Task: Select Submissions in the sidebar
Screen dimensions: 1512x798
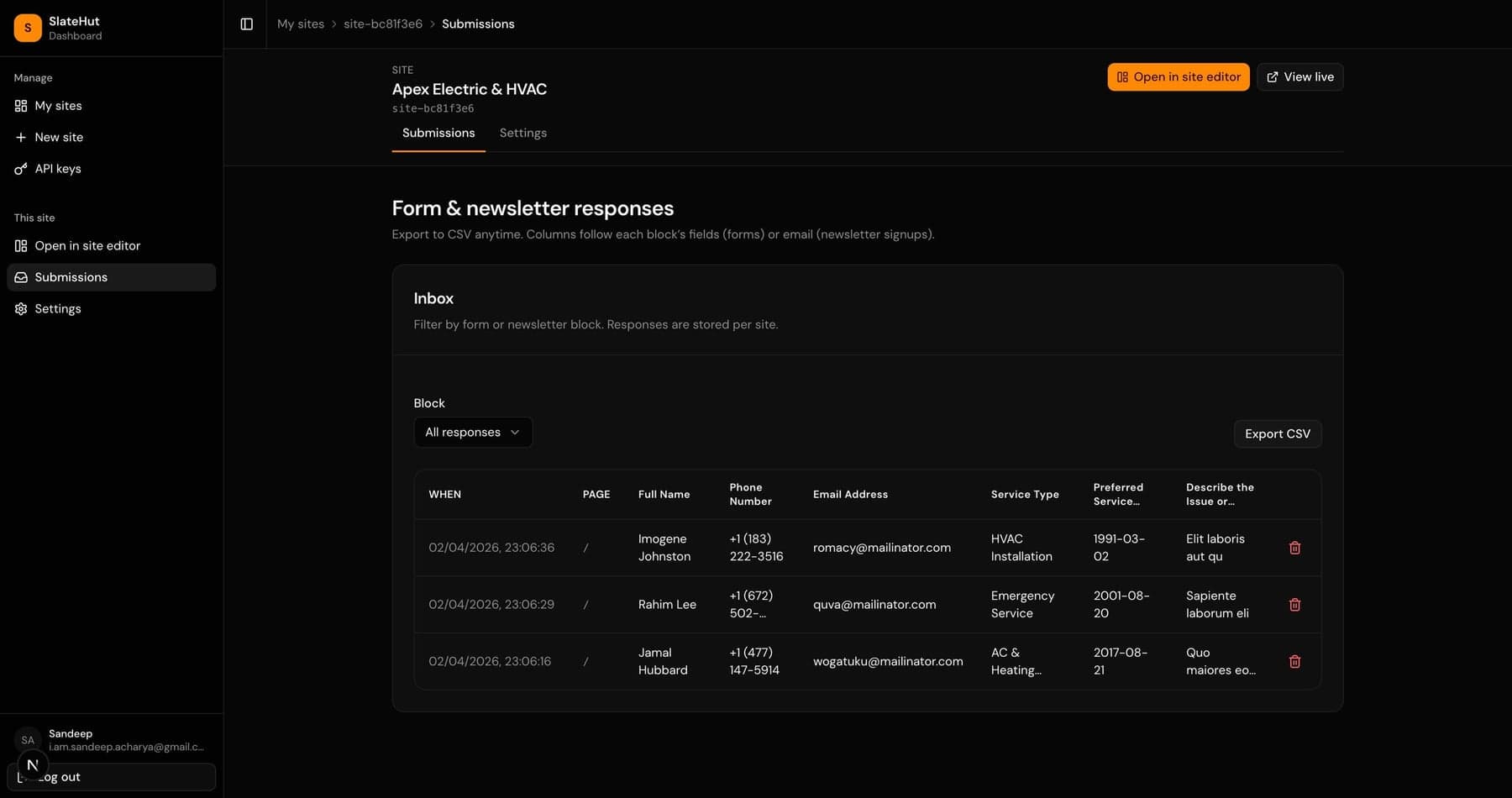Action: pos(111,277)
